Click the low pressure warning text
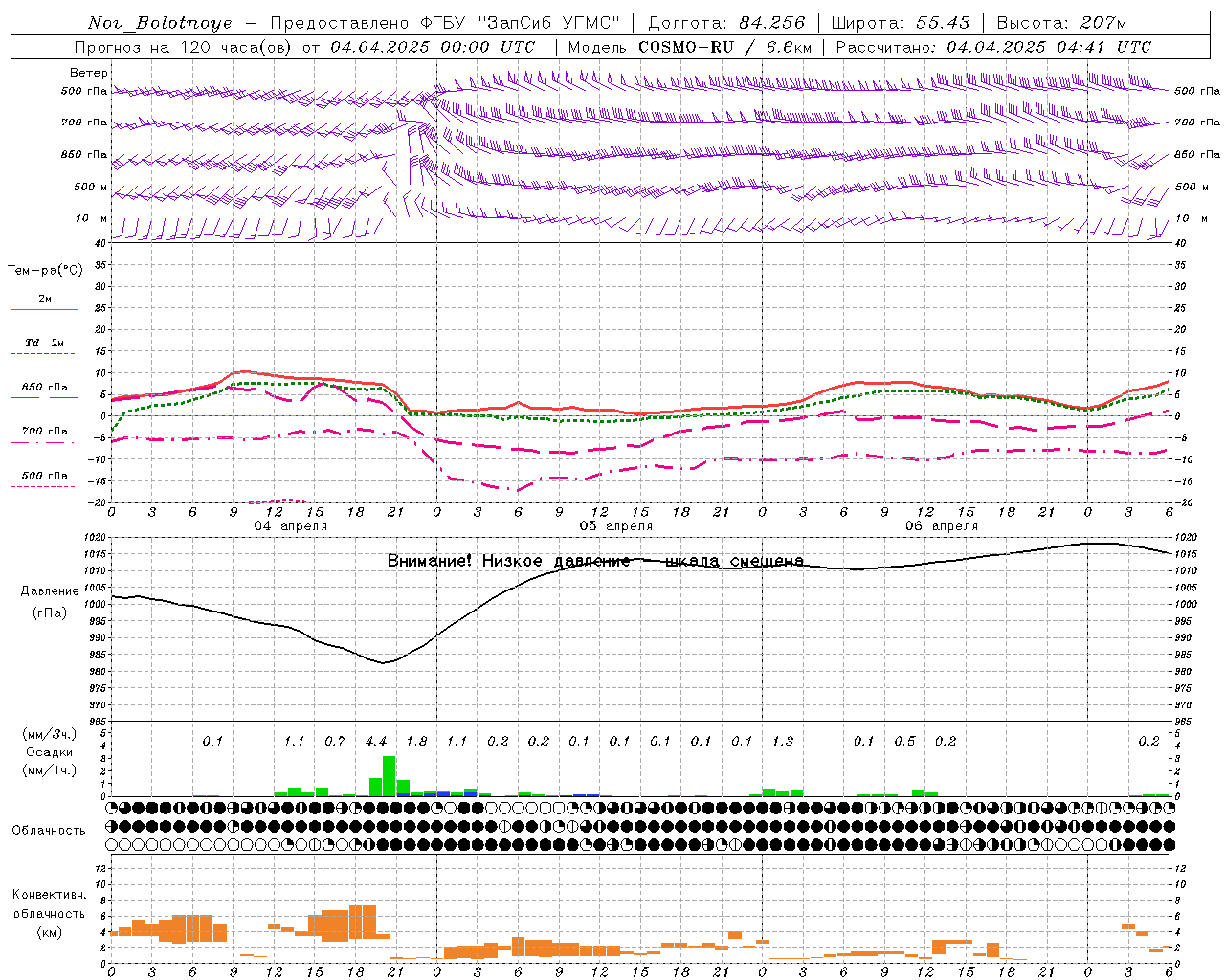The height and width of the screenshot is (980, 1225). (595, 561)
